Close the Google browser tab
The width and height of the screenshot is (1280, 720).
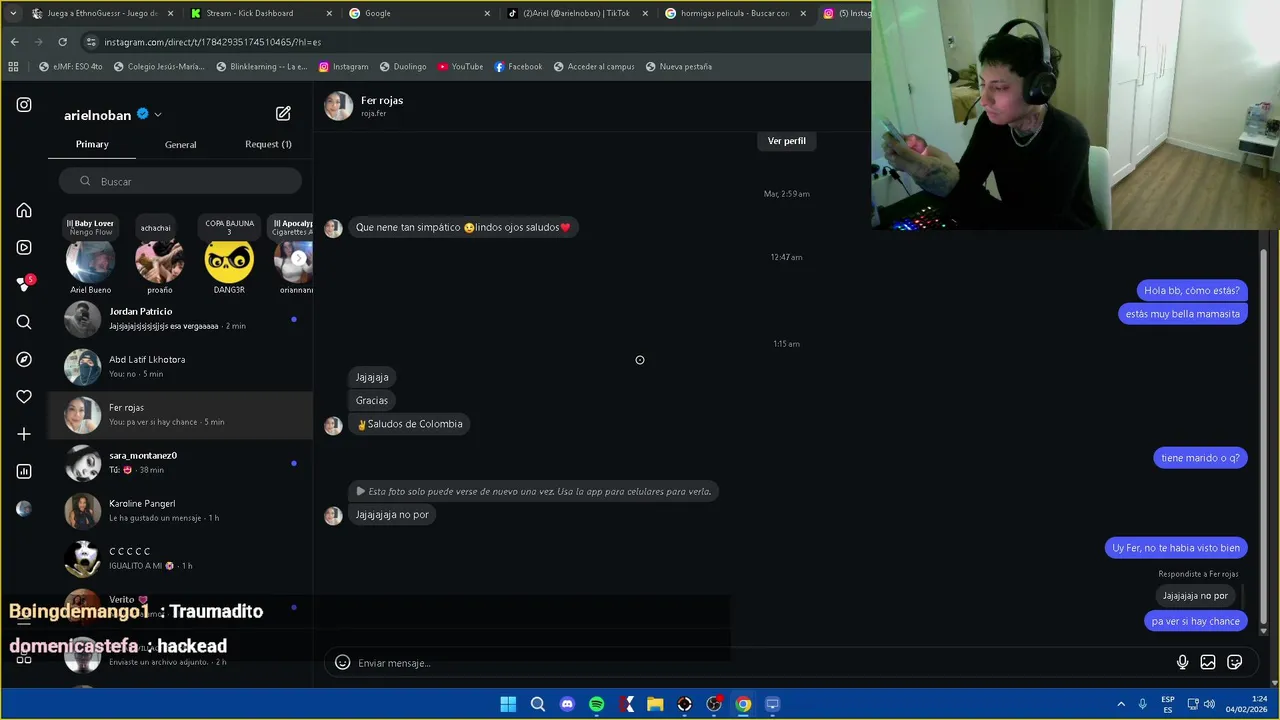pyautogui.click(x=487, y=13)
